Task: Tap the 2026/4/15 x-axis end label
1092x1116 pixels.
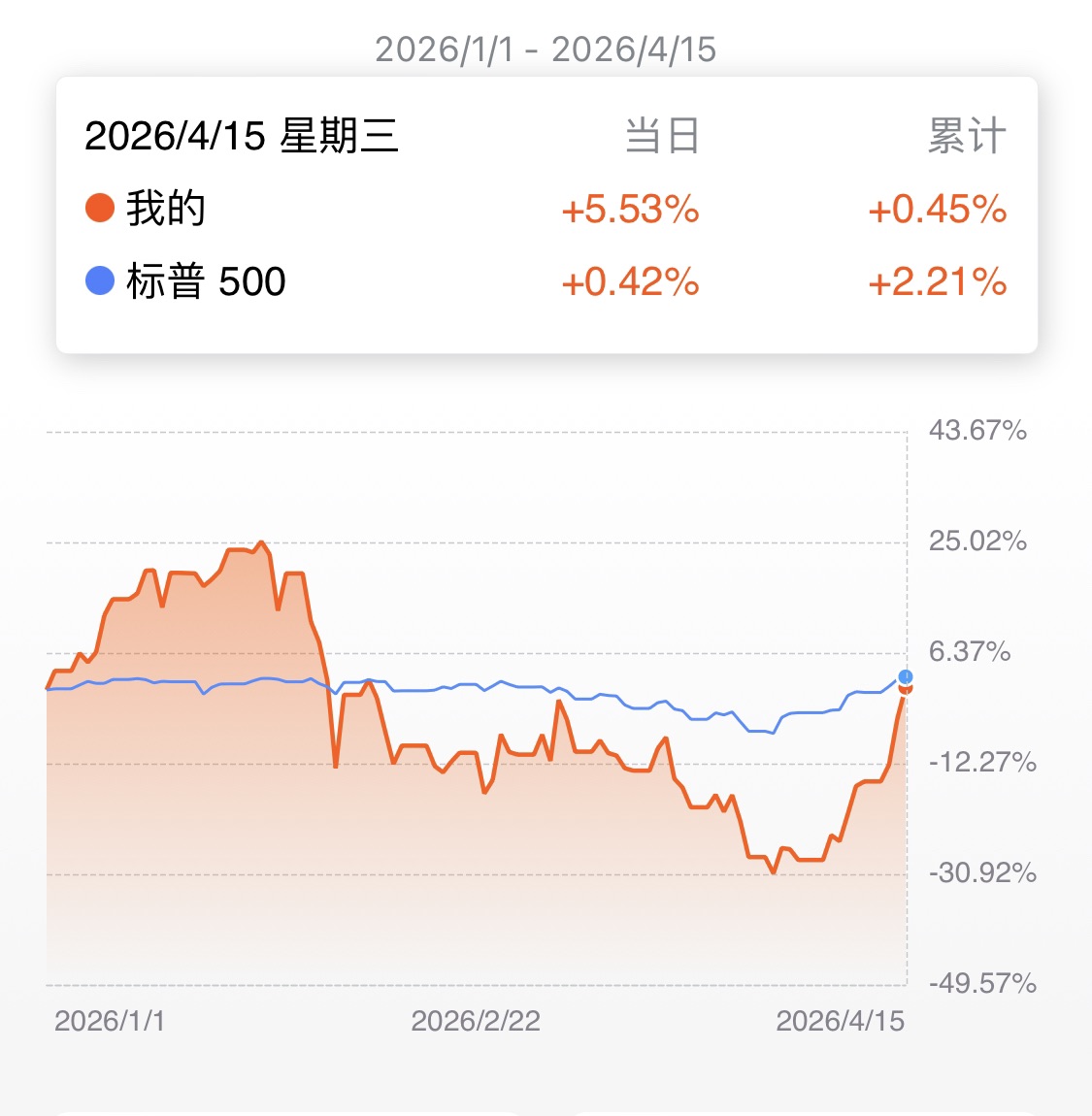Action: click(840, 1021)
